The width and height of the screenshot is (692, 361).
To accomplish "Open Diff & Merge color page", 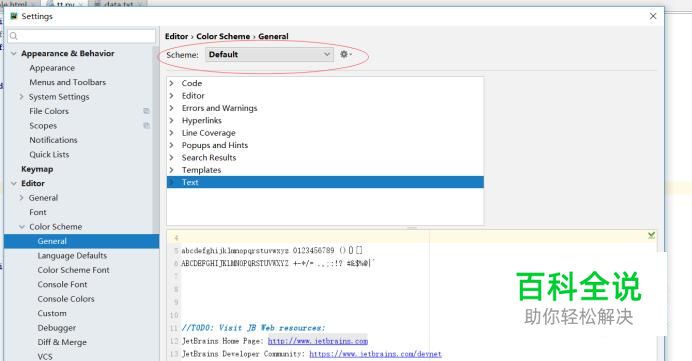I will coord(62,342).
